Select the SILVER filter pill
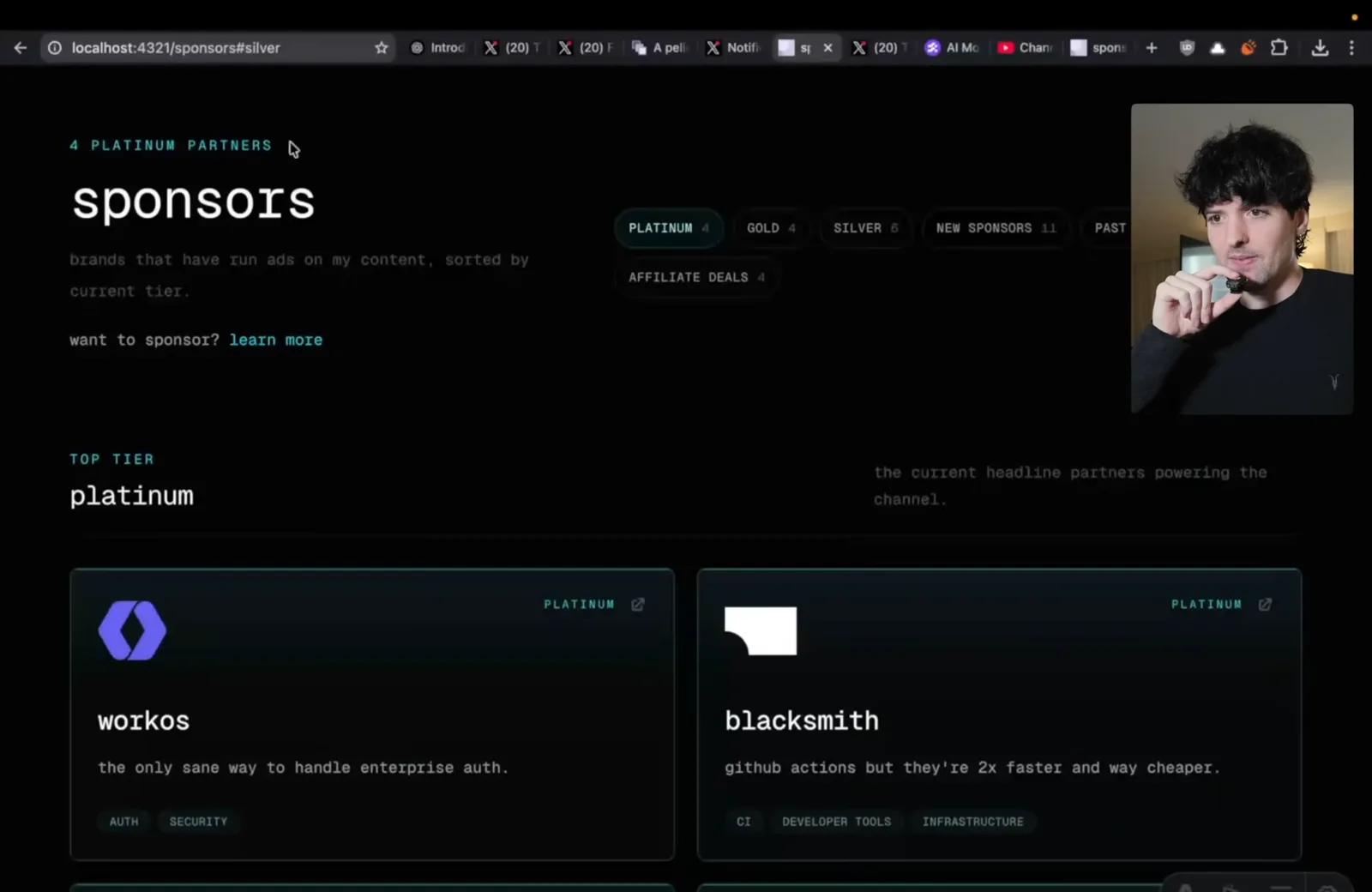 pyautogui.click(x=865, y=228)
